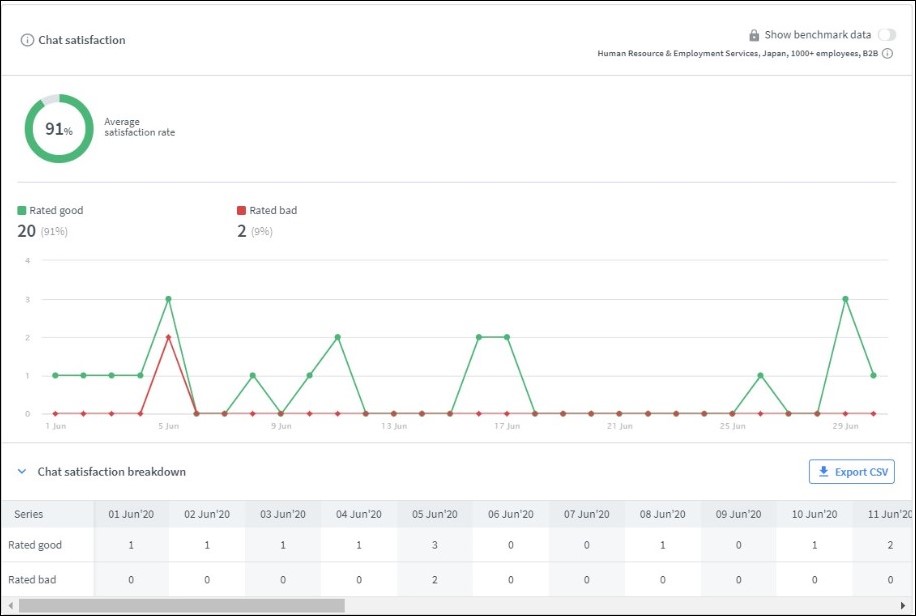Viewport: 916px width, 616px height.
Task: Click the benchmark lock icon
Action: (754, 35)
